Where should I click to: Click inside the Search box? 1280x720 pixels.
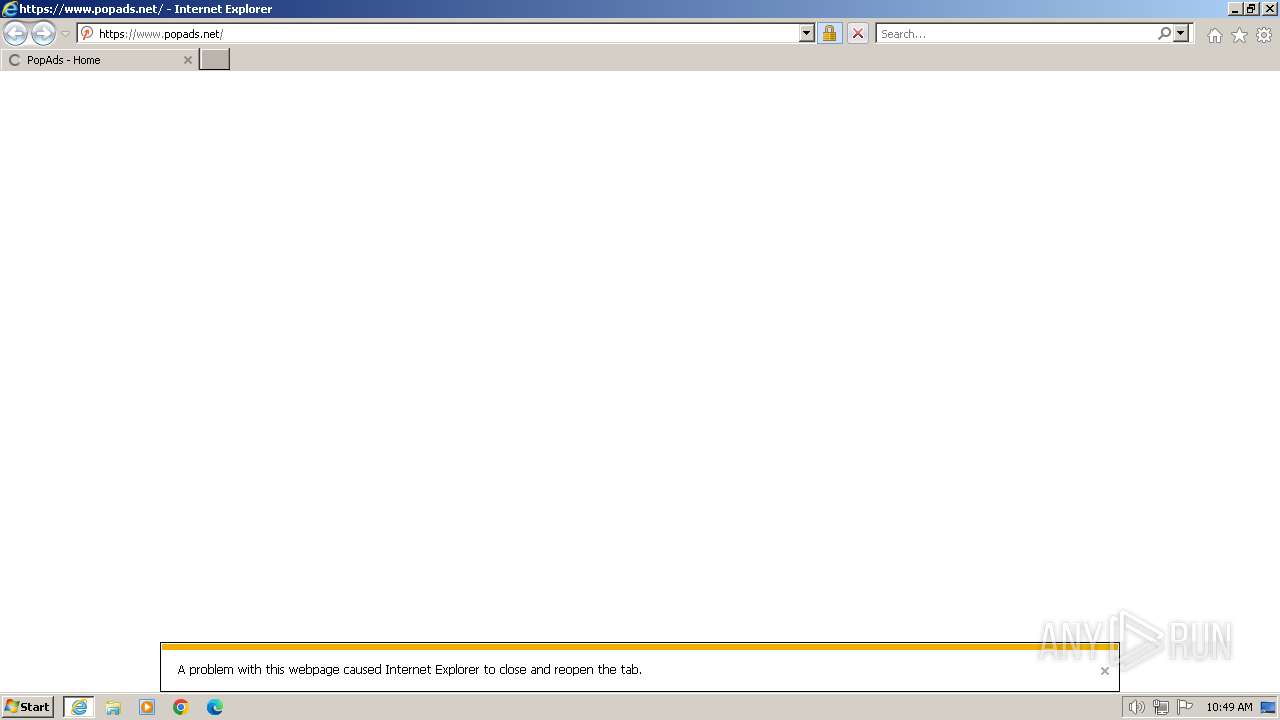coord(1016,33)
